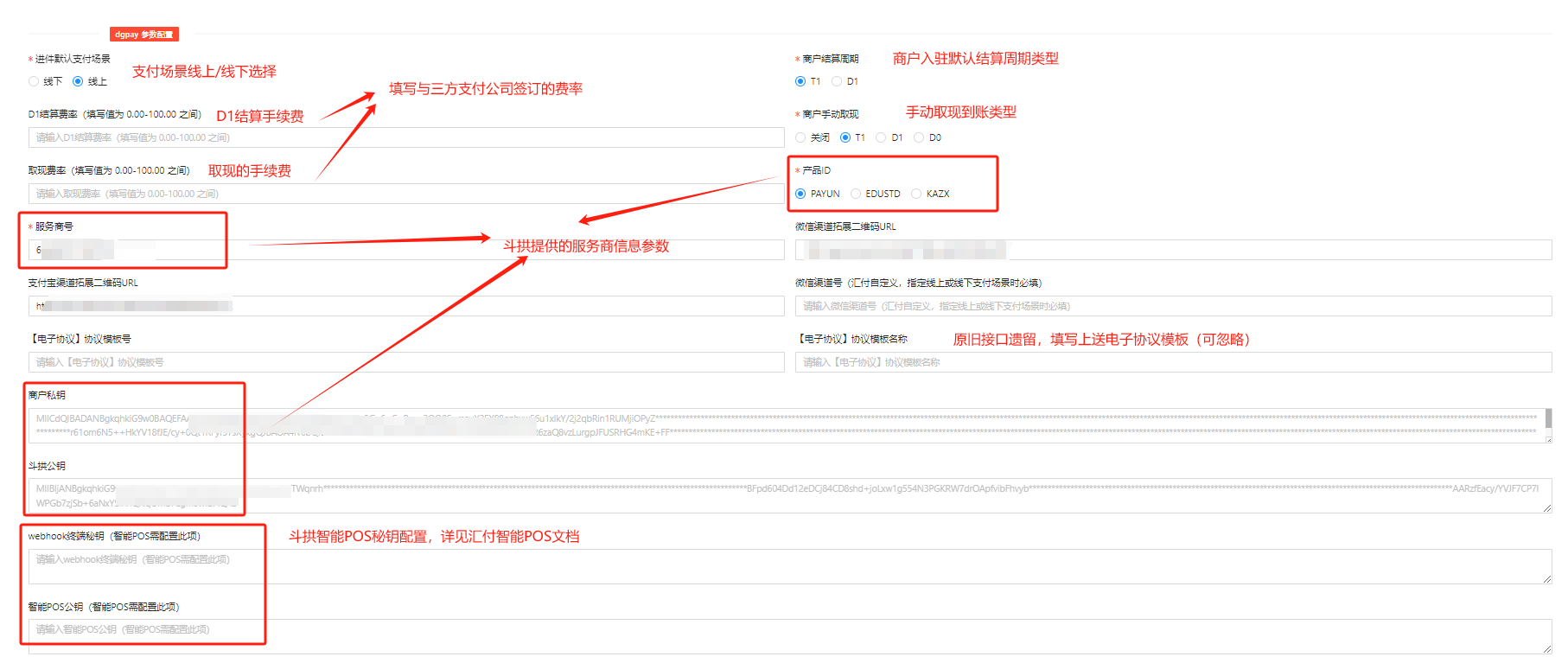
Task: Pick EDUSTD as the 产品ID
Action: click(856, 194)
